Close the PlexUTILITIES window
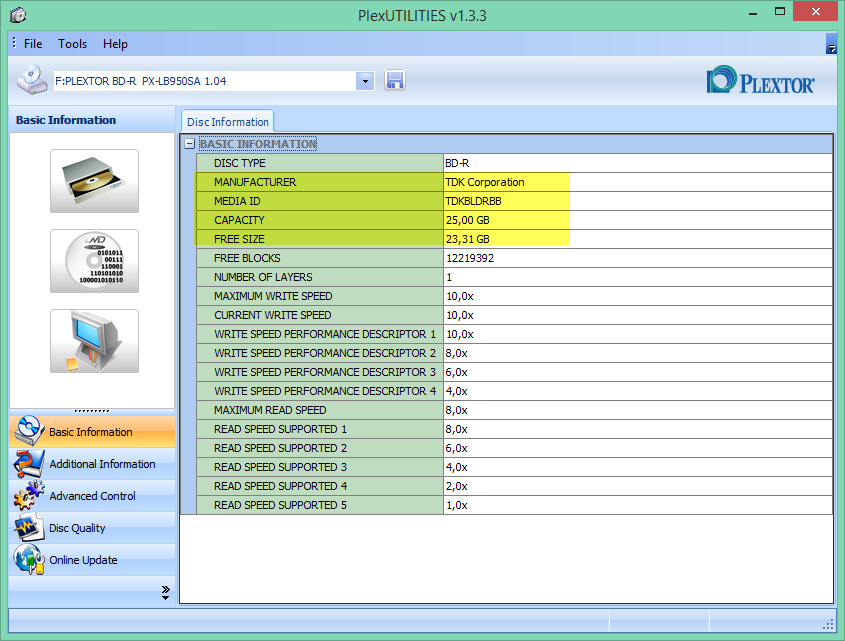Screen dimensions: 845x641 [815, 11]
